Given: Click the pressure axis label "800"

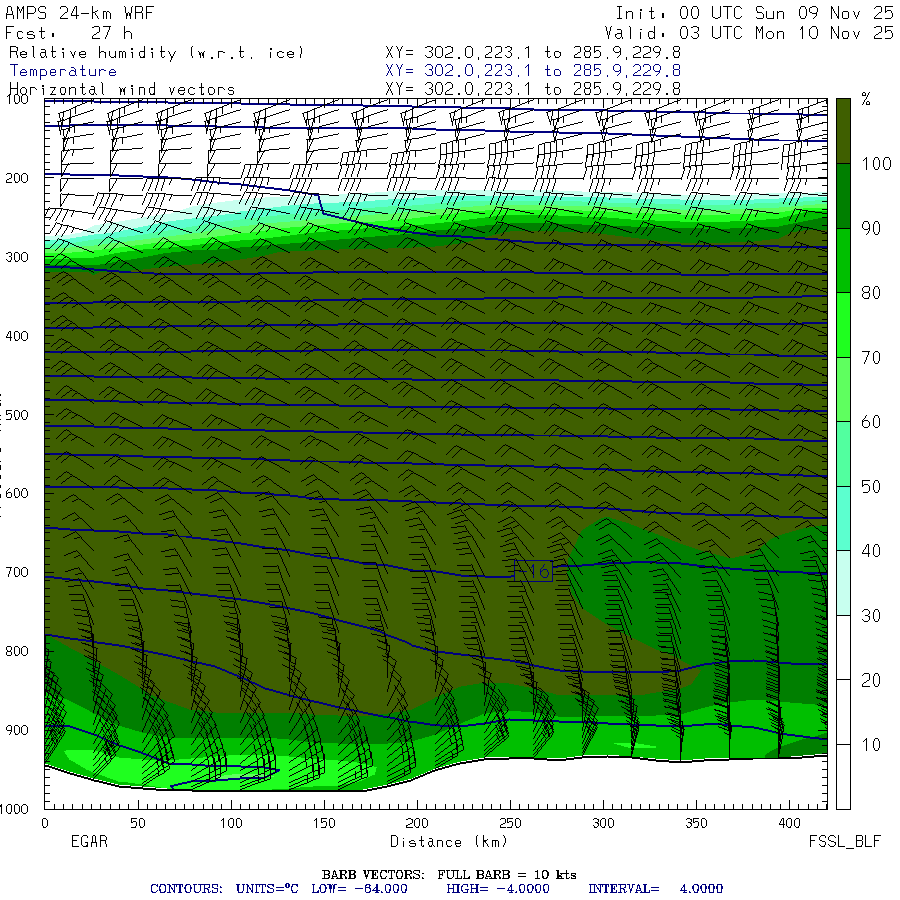Looking at the screenshot, I should [17, 651].
